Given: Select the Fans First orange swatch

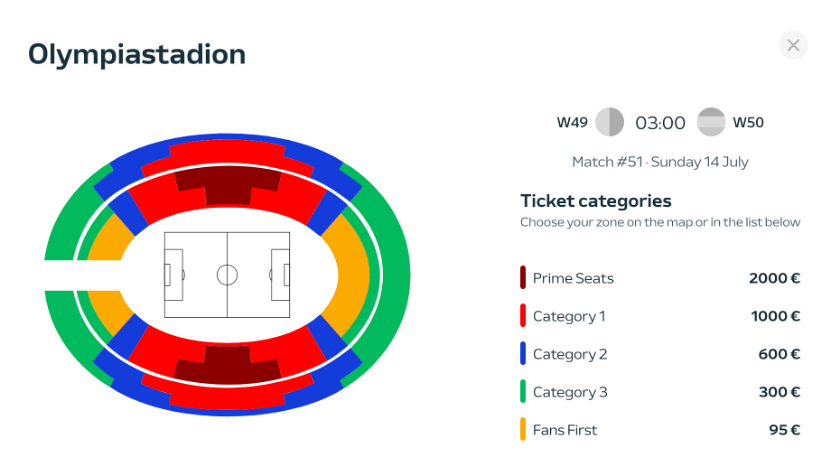Looking at the screenshot, I should point(523,430).
